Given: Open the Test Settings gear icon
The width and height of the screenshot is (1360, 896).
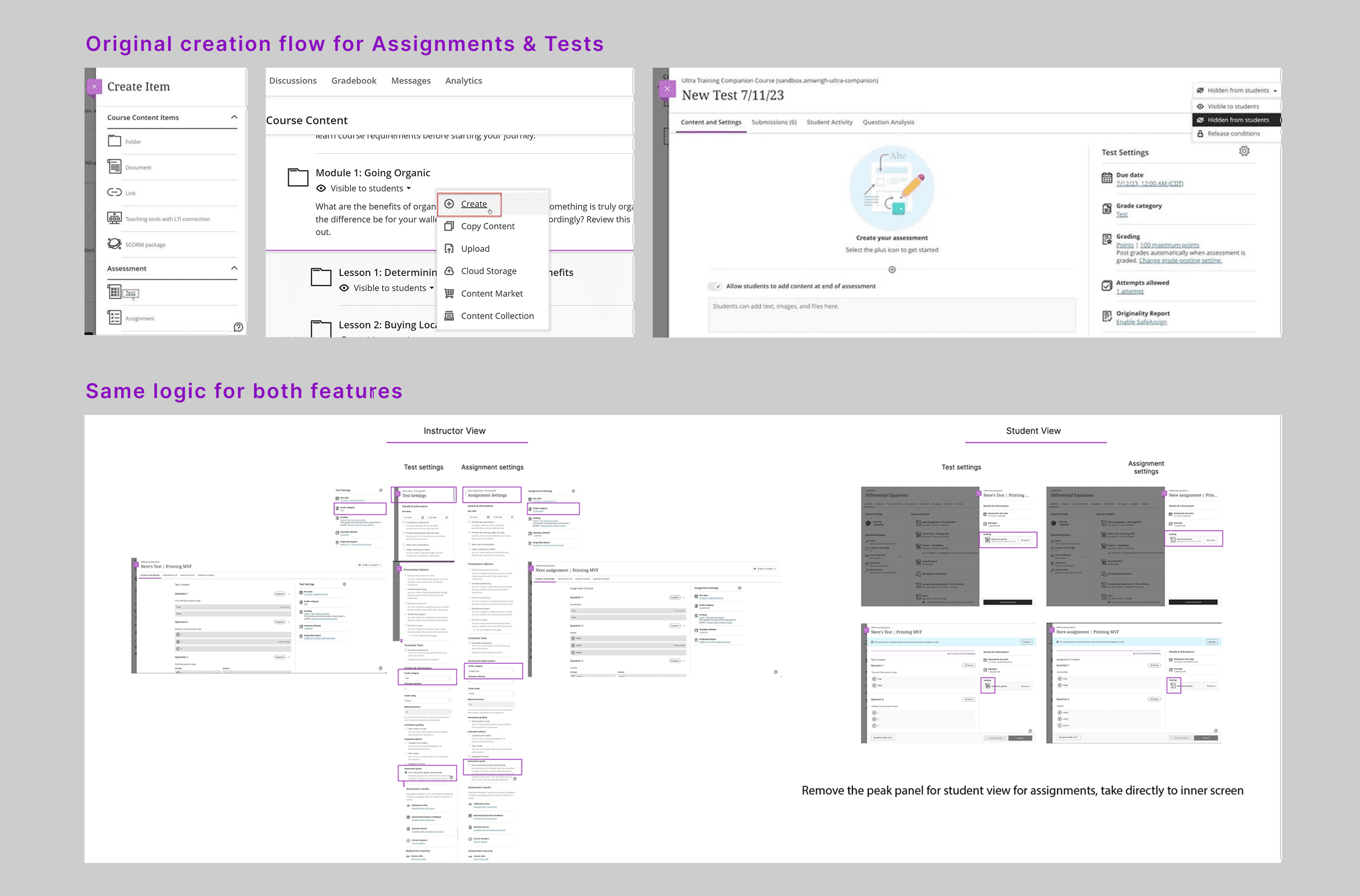Looking at the screenshot, I should pyautogui.click(x=1244, y=151).
